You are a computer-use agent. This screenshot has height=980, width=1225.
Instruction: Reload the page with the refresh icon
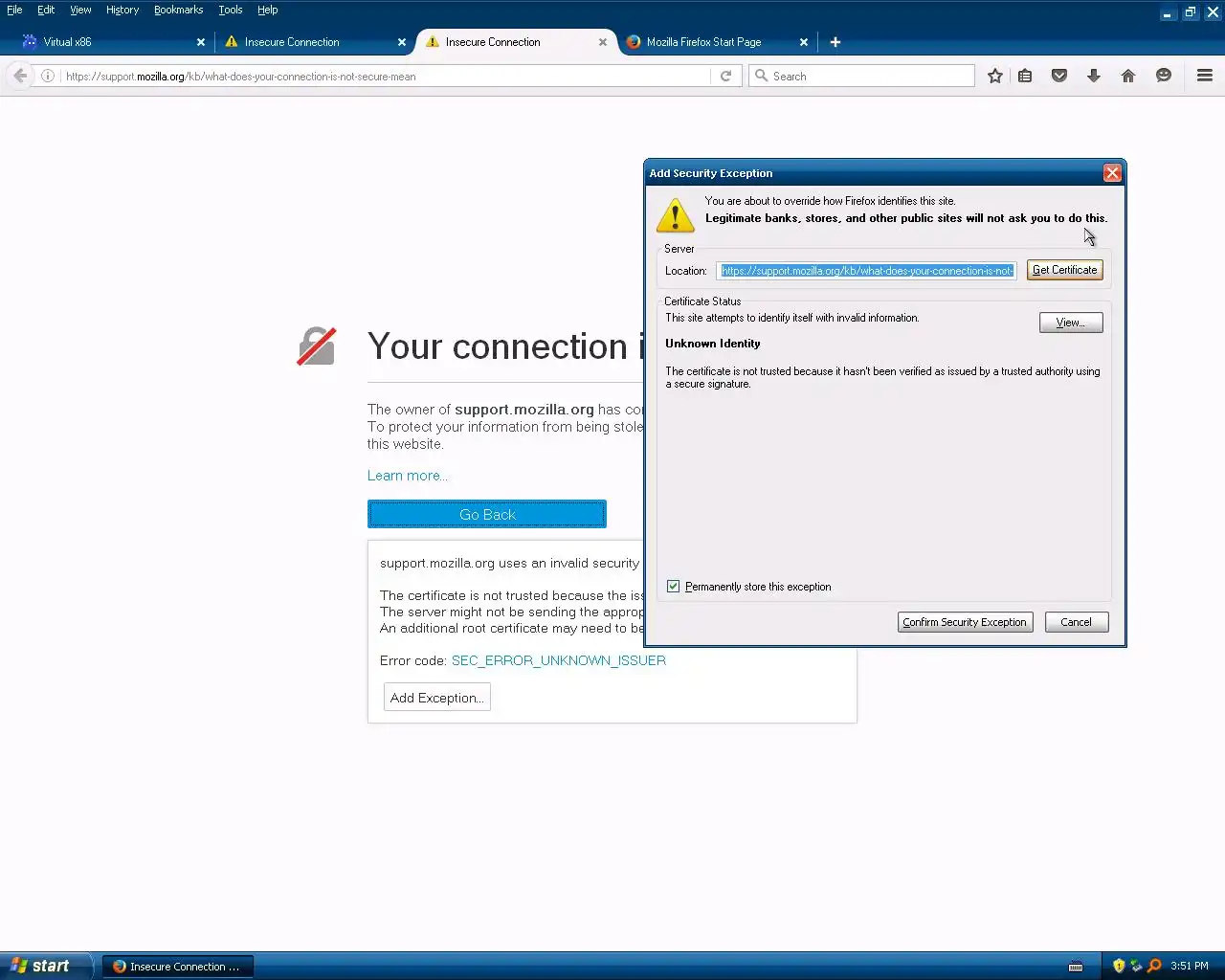click(x=725, y=76)
